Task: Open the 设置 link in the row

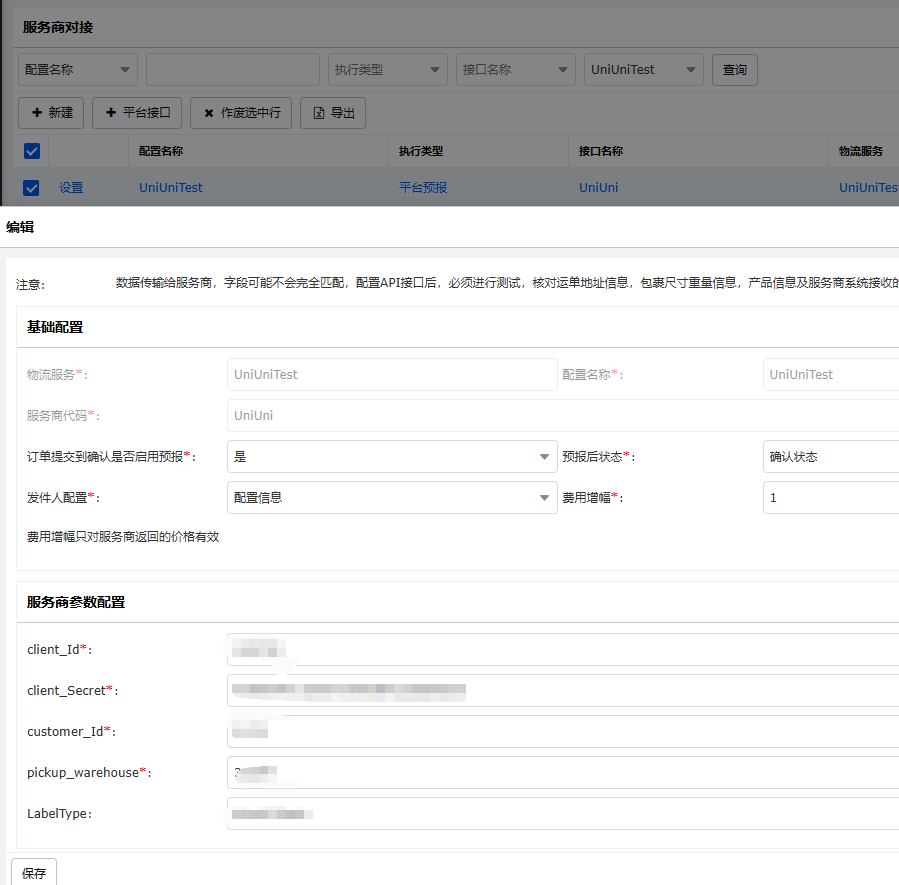Action: coord(71,188)
